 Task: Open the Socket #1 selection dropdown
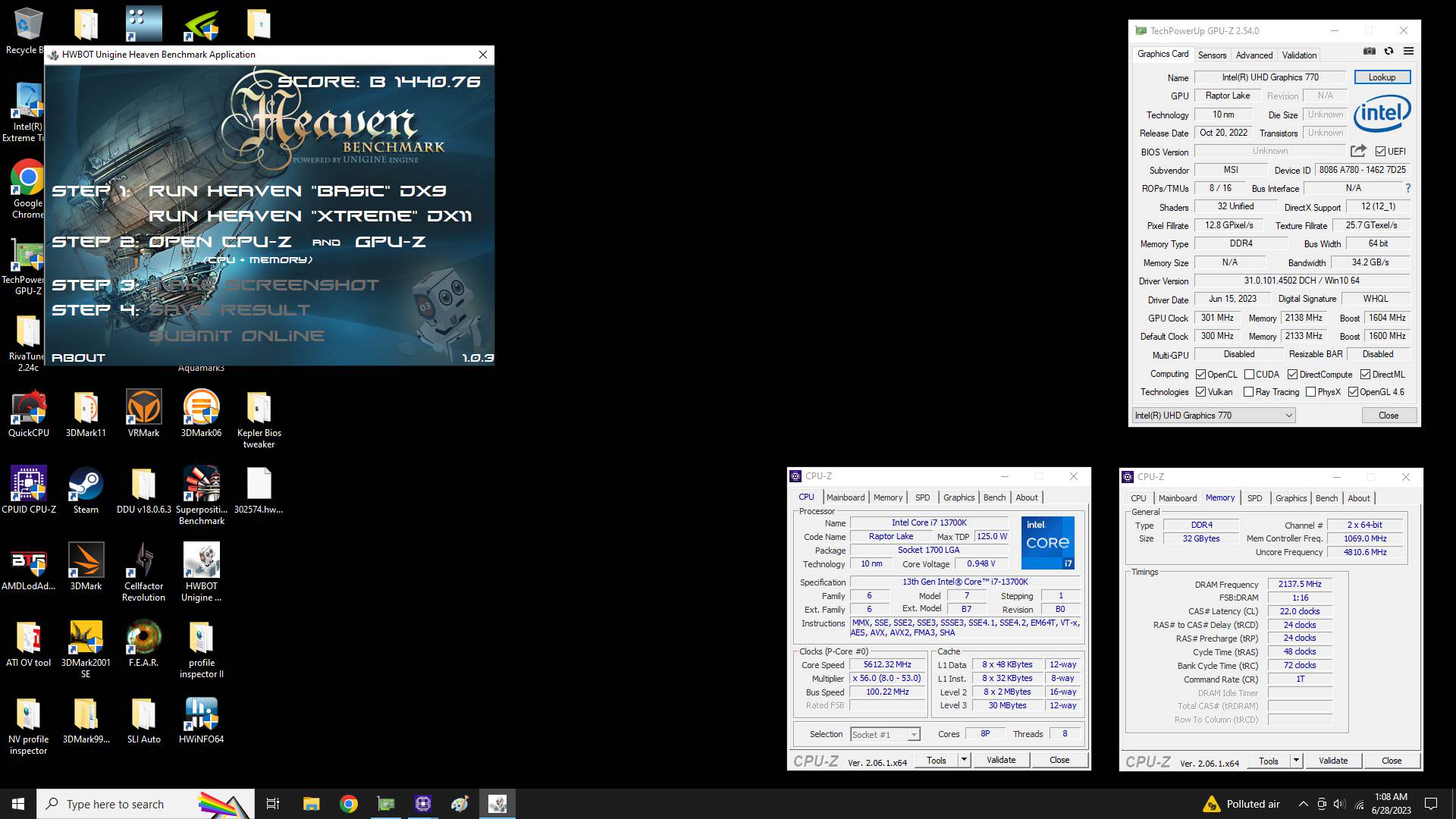885,734
